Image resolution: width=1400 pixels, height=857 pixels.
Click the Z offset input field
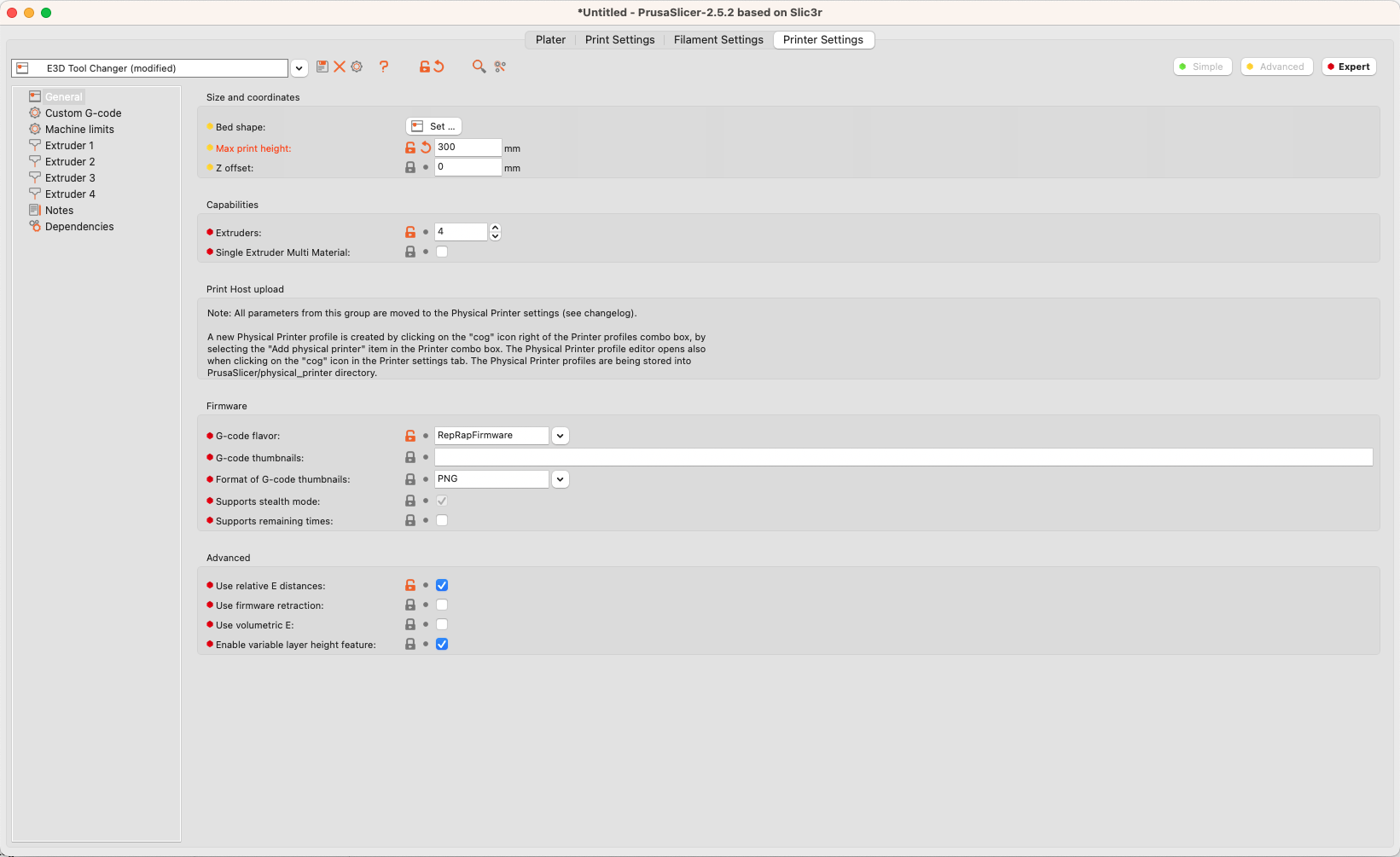point(468,167)
